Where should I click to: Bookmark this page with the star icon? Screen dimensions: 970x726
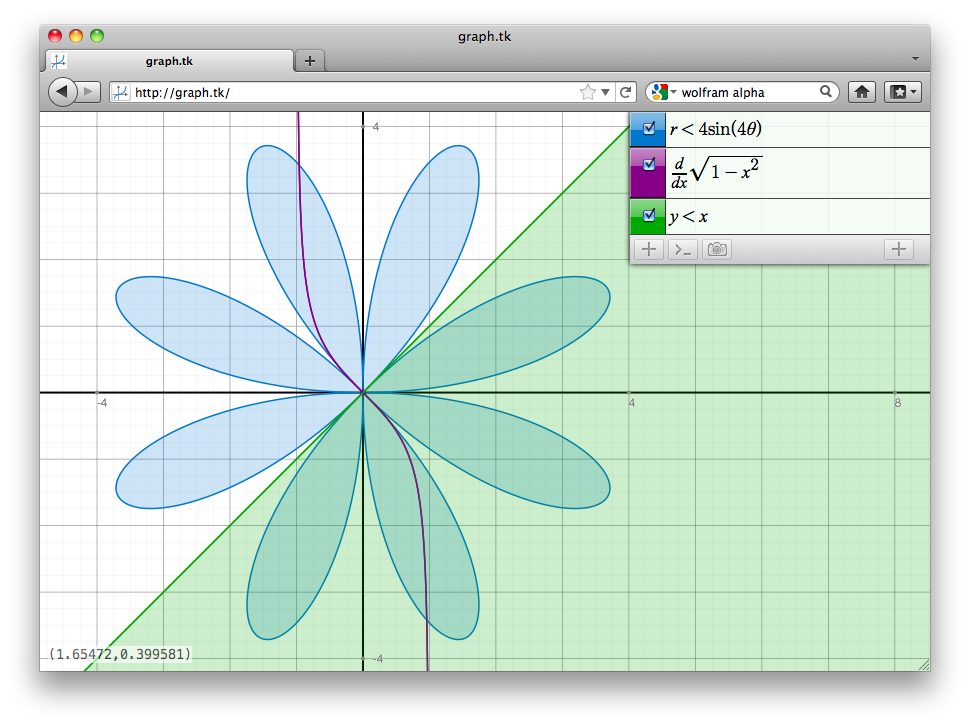(588, 92)
